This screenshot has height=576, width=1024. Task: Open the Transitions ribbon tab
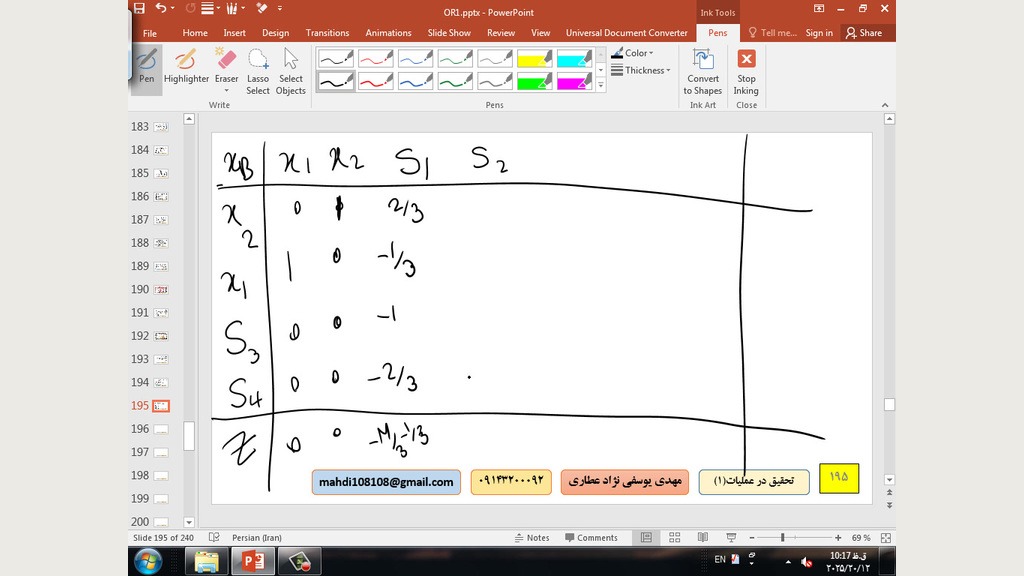tap(327, 33)
